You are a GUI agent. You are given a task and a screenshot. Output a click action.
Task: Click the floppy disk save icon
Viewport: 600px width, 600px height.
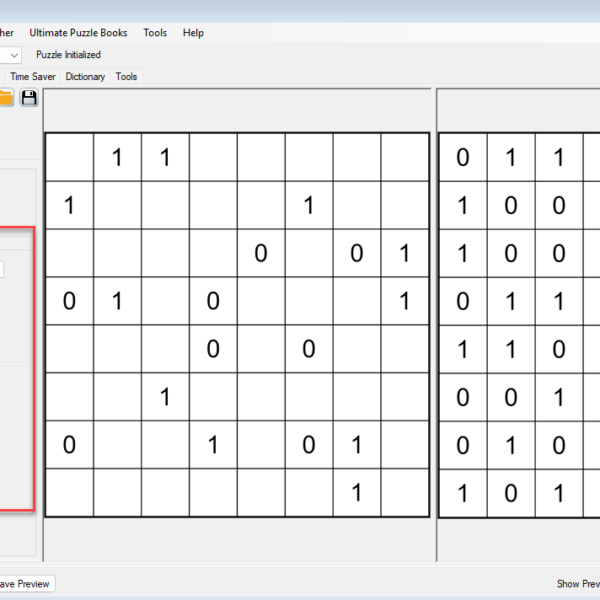pos(29,97)
